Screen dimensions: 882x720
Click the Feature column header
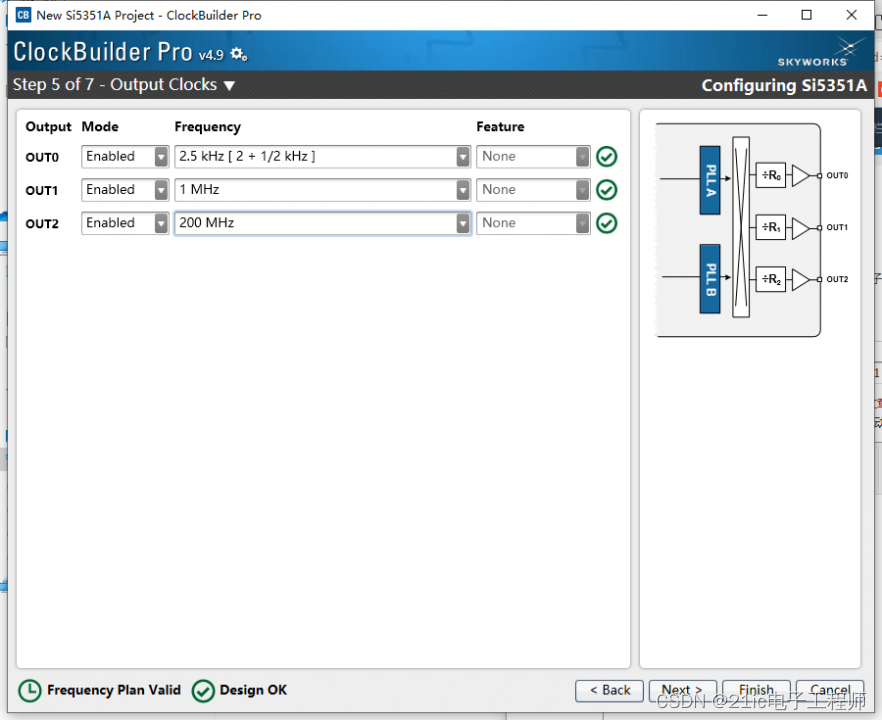pos(500,127)
